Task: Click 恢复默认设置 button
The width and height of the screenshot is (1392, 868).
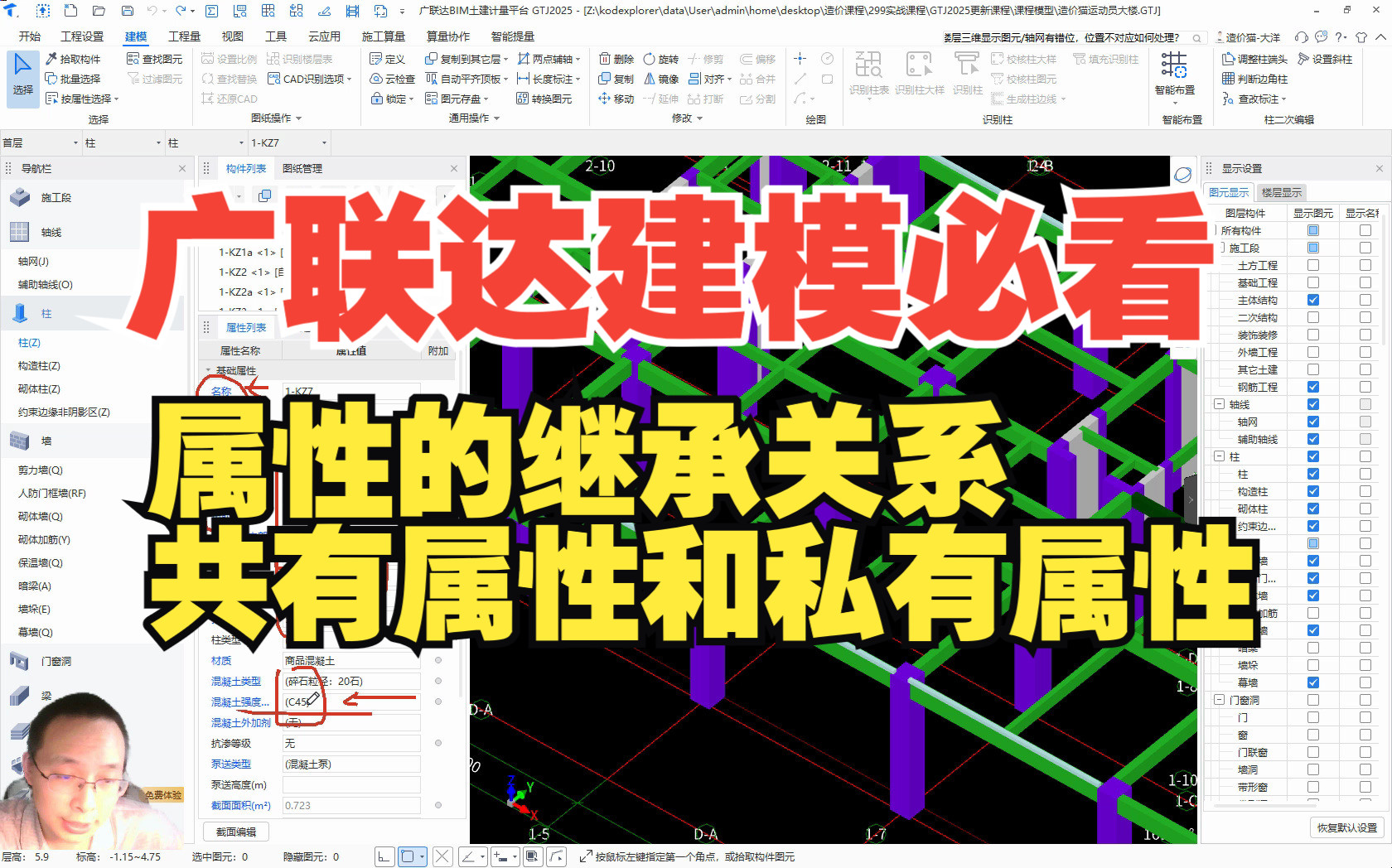Action: 1347,827
